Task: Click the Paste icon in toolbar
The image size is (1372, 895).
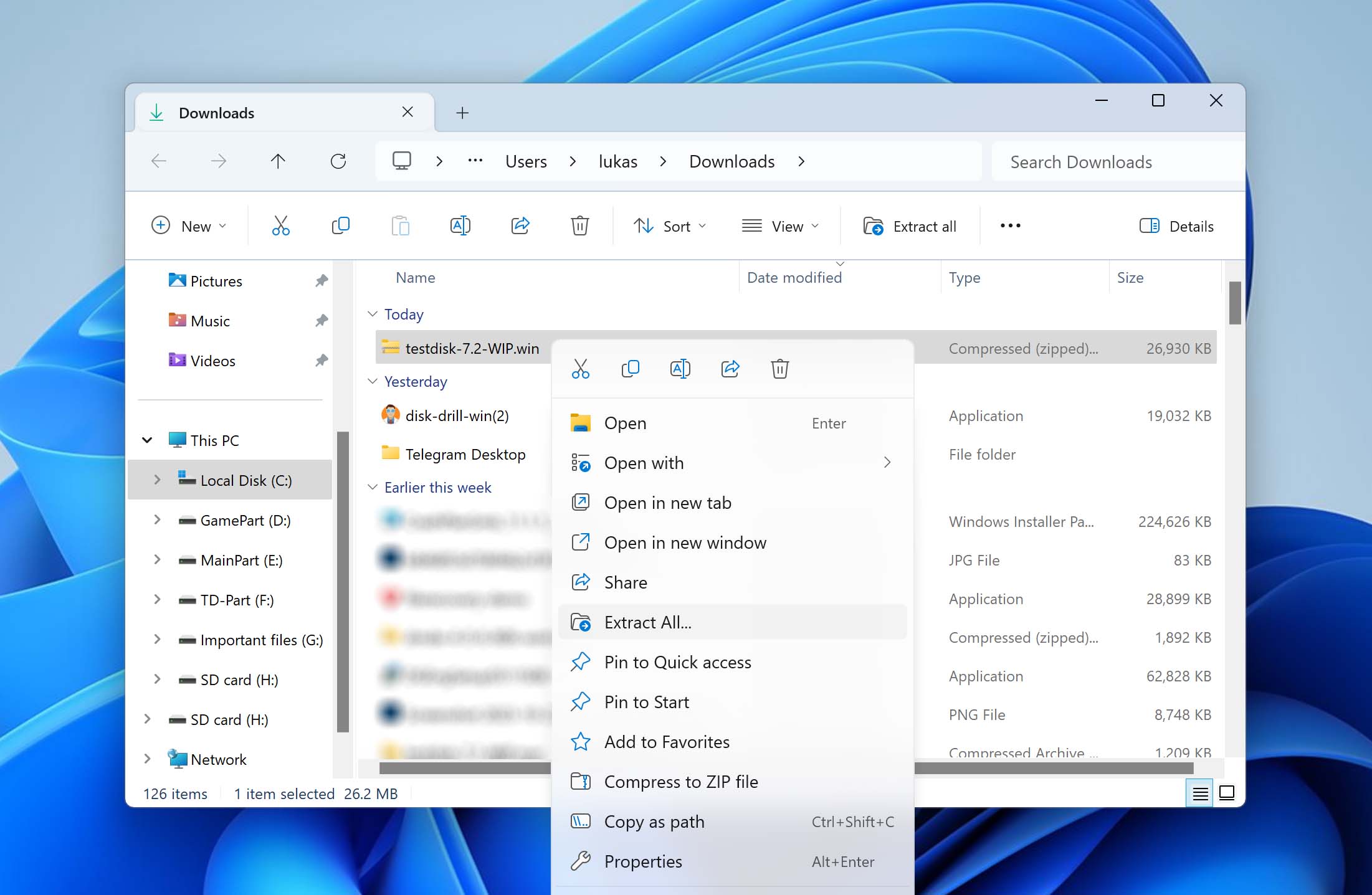Action: coord(399,226)
